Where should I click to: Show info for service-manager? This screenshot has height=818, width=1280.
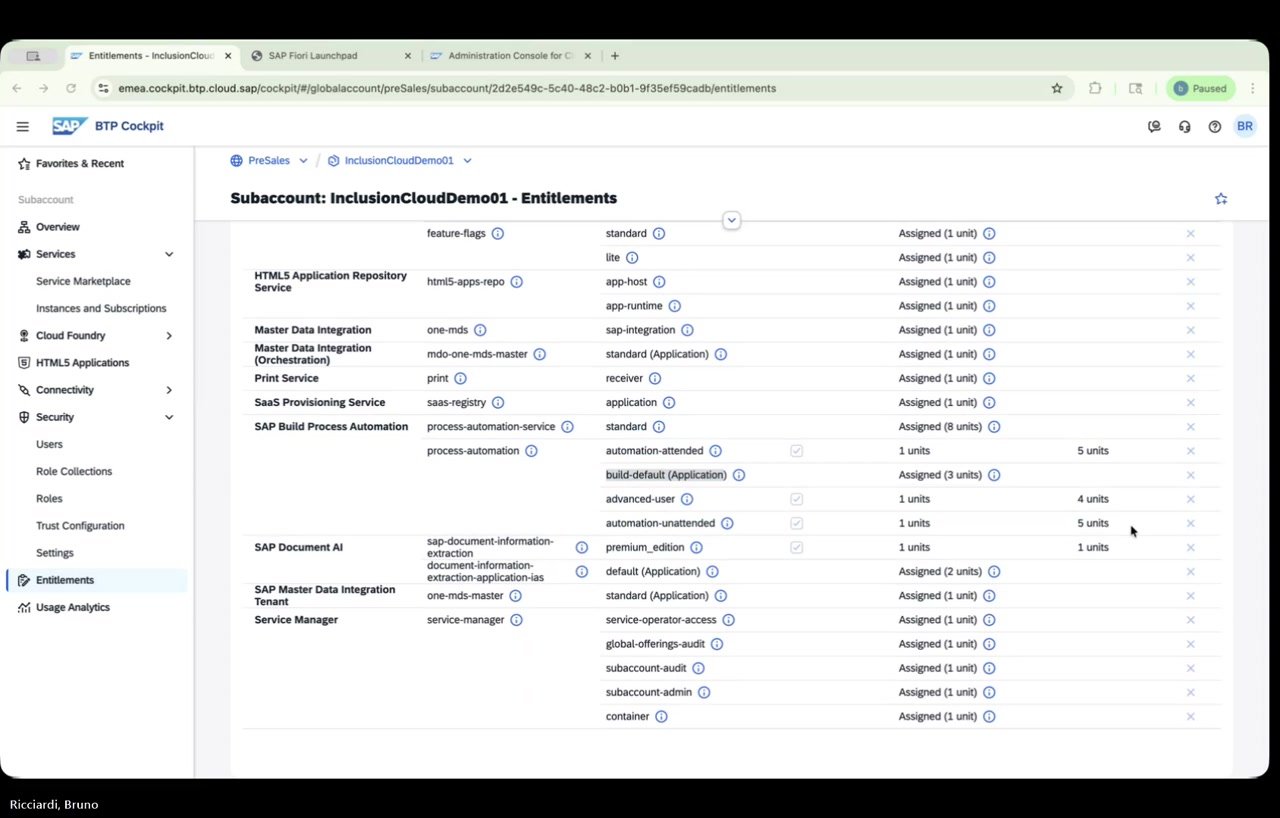tap(516, 620)
